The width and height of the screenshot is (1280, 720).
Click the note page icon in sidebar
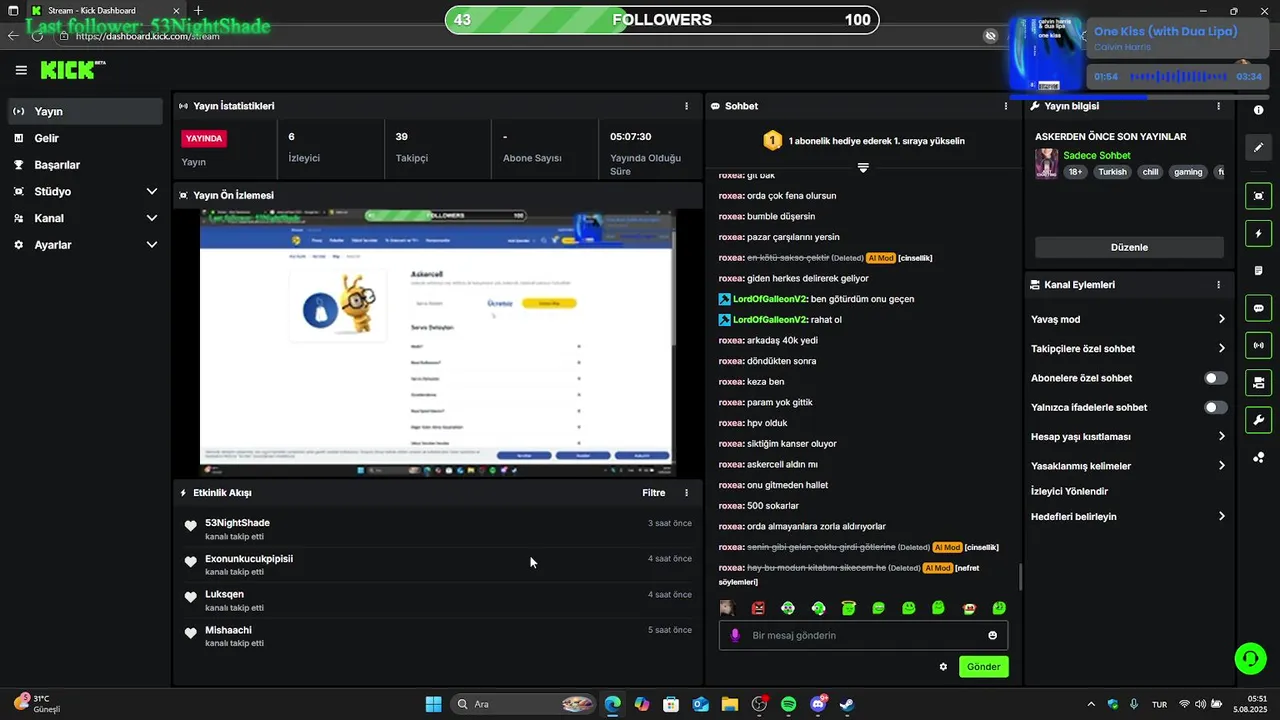point(1259,271)
